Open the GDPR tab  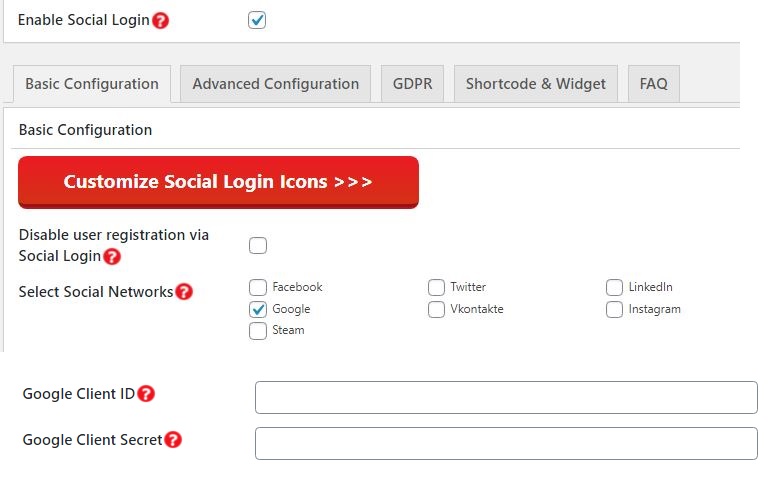(412, 84)
